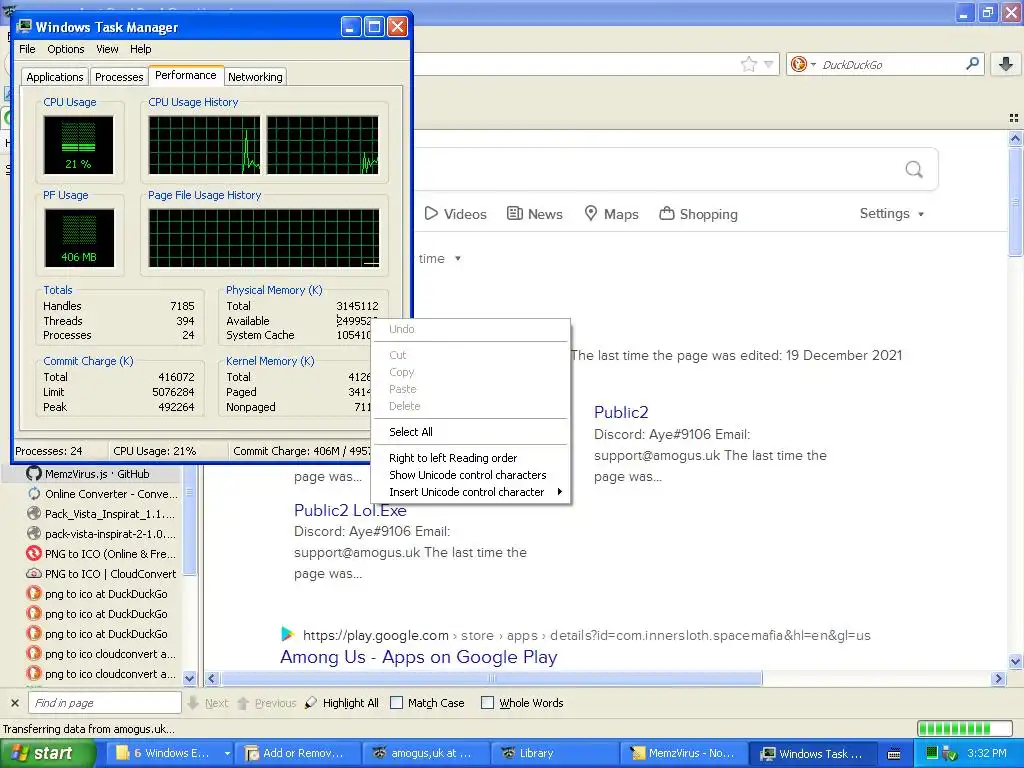The image size is (1024, 768).
Task: Click the magnifier in the browser search box
Action: 972,63
